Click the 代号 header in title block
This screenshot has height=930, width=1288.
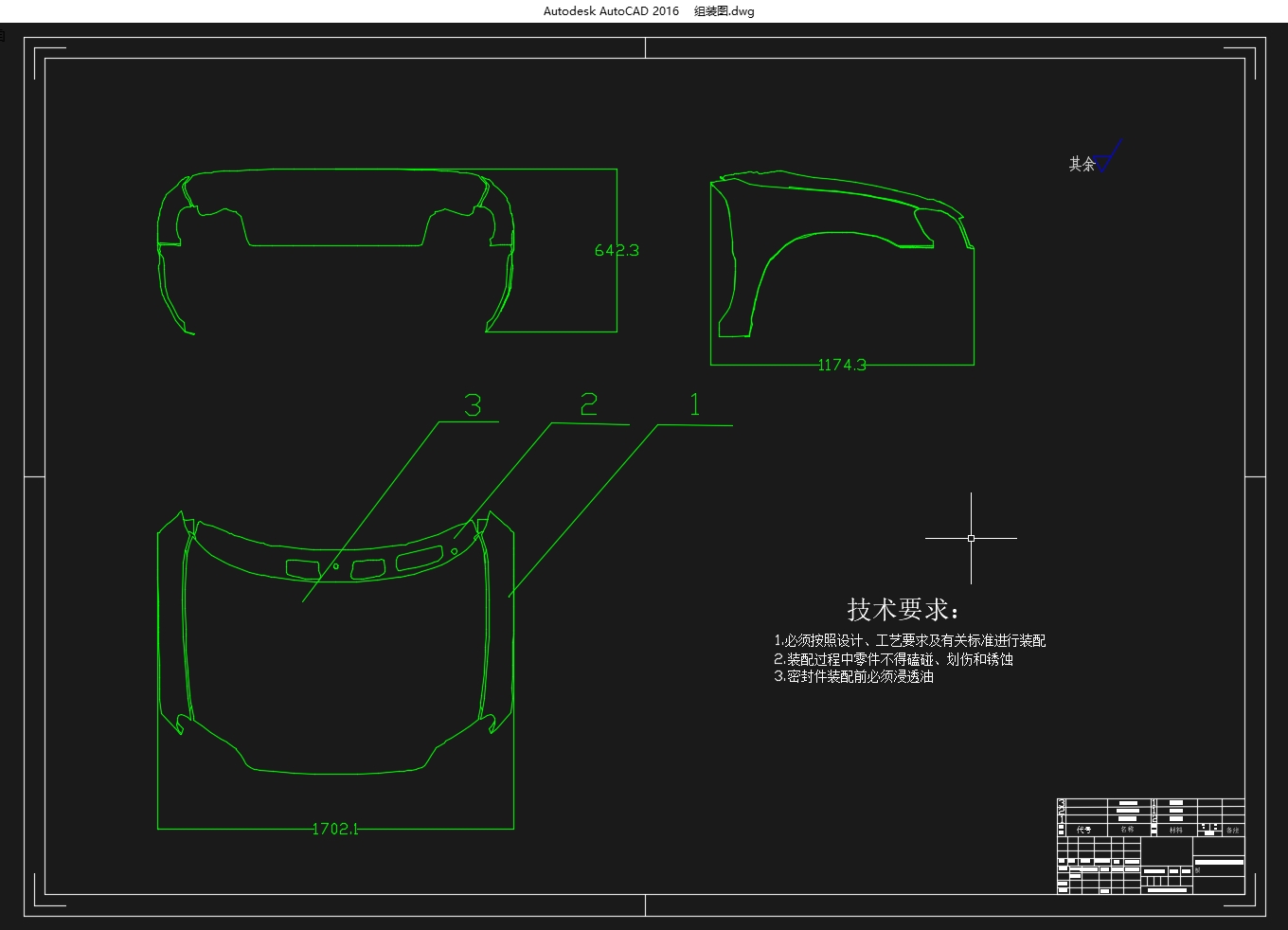1083,830
